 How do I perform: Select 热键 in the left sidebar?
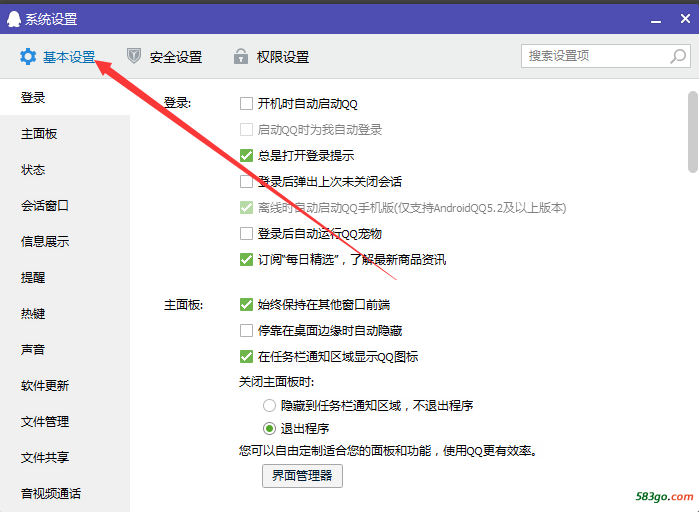click(x=65, y=313)
